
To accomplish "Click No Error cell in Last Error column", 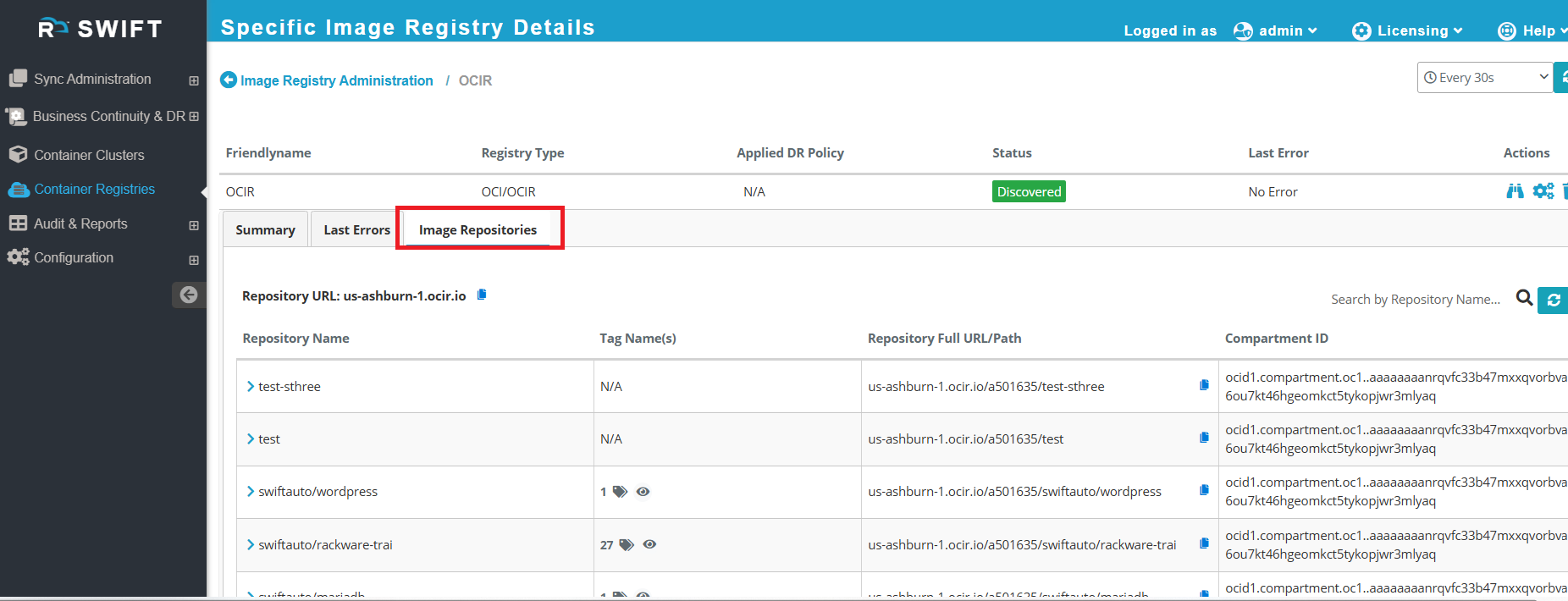I will 1273,191.
